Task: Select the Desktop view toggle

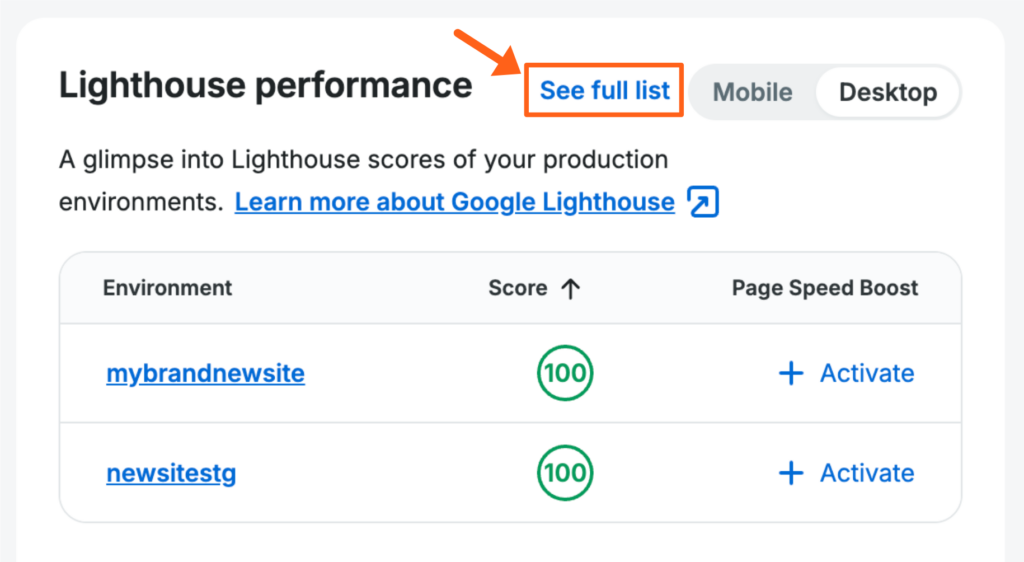Action: click(887, 93)
